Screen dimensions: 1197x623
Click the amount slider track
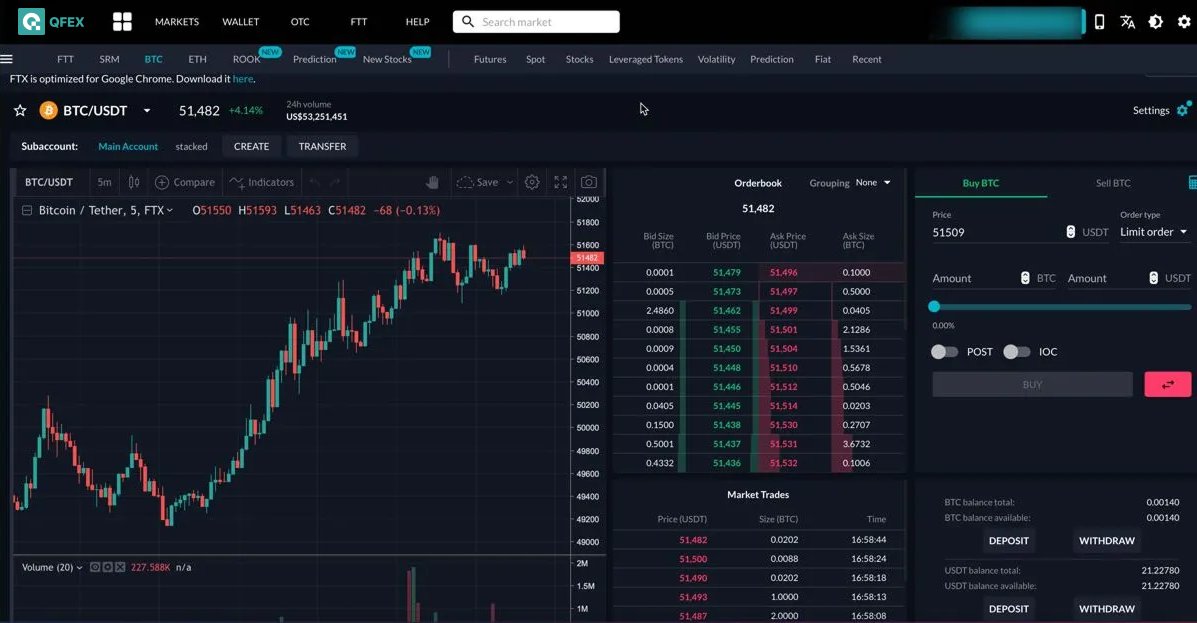tap(1062, 307)
